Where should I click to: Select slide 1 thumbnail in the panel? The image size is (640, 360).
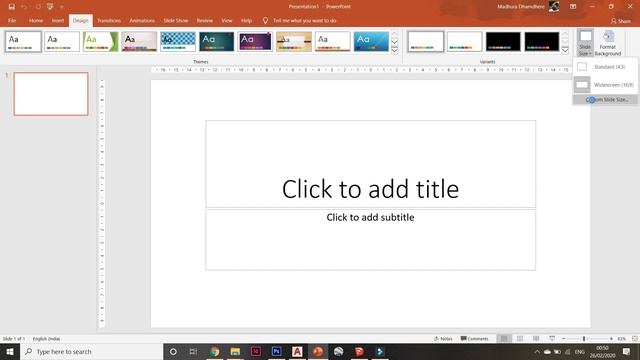point(51,94)
